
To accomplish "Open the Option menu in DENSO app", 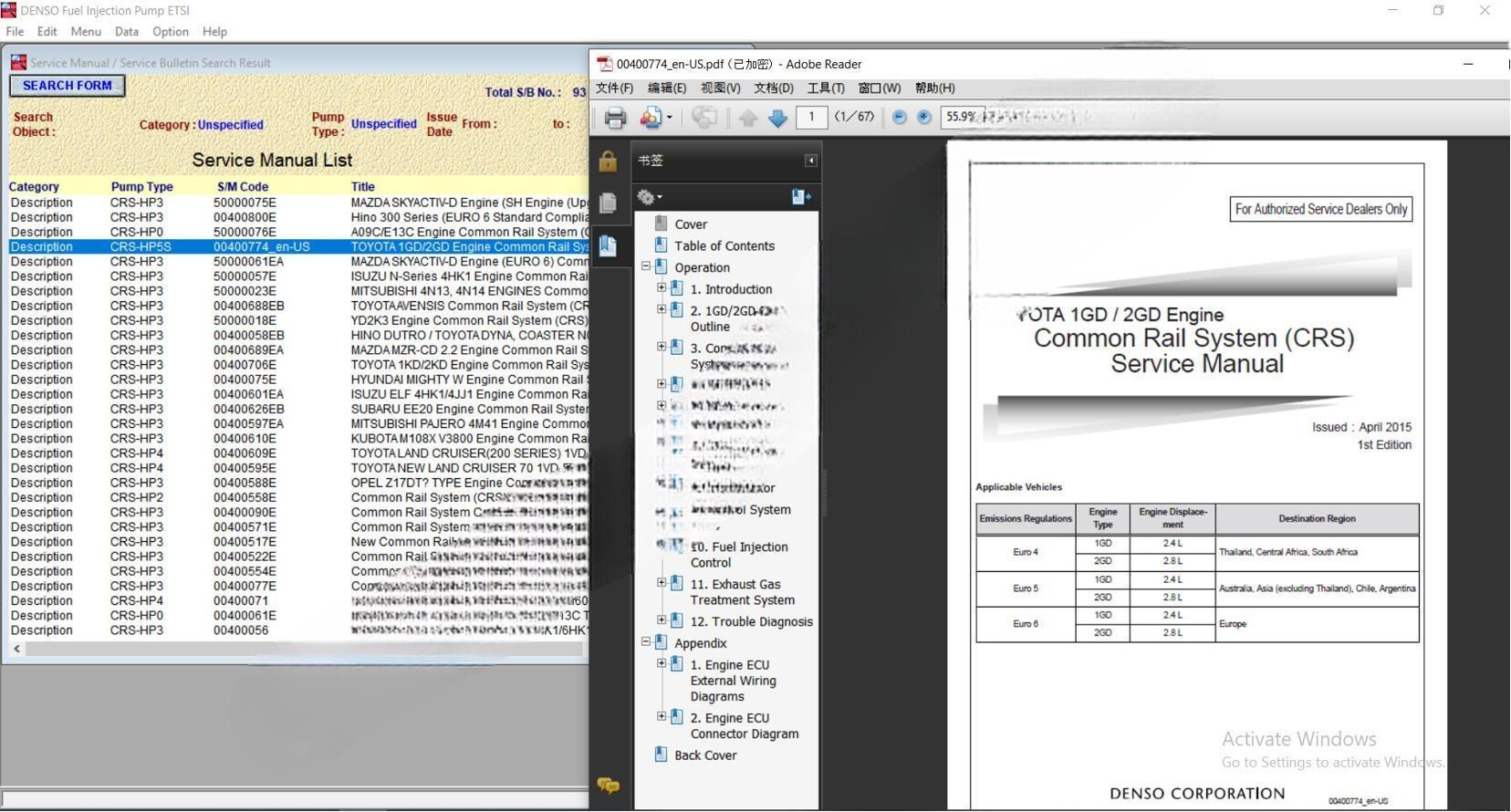I will tap(170, 31).
